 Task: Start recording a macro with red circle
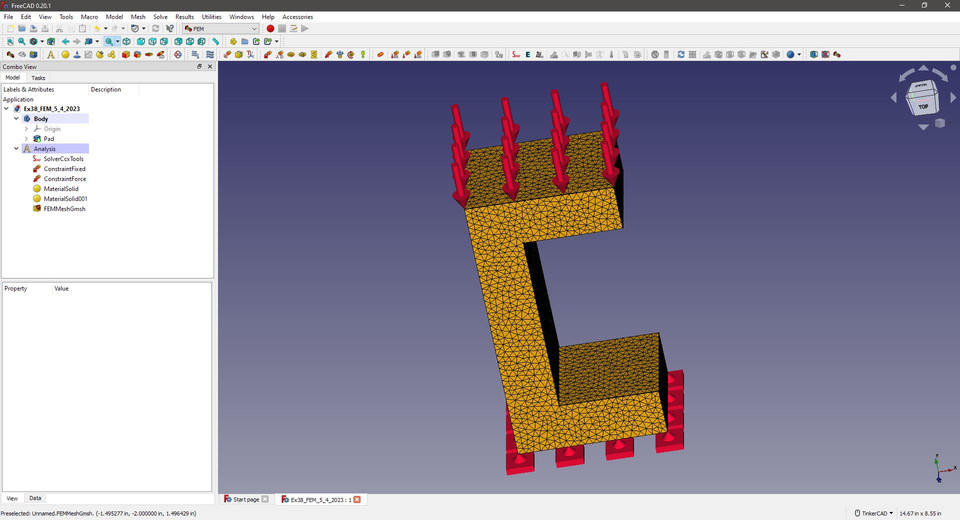tap(270, 28)
